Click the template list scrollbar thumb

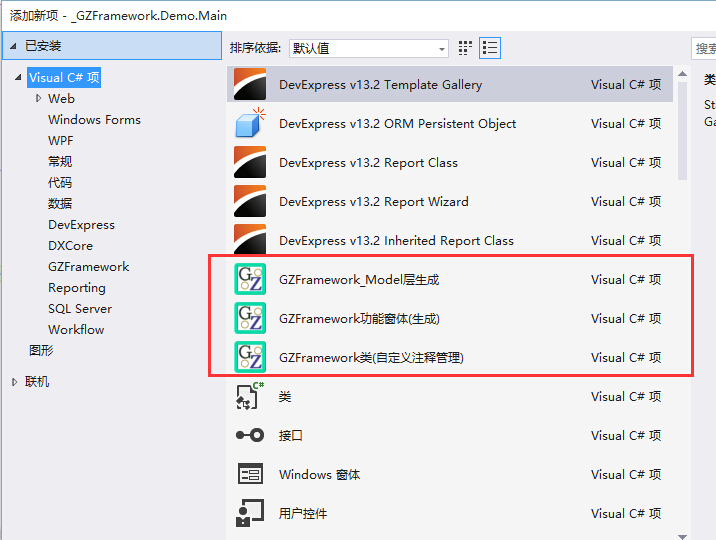coord(683,131)
